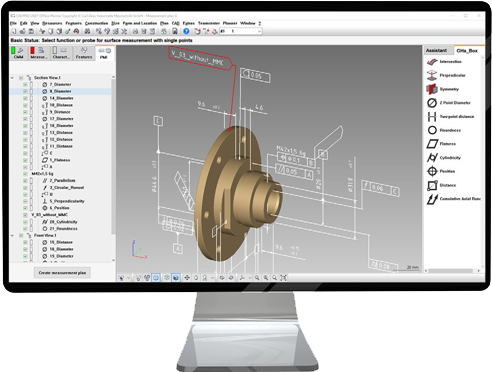
Task: Choose the Symmetry icon in Assistant panel
Action: tap(432, 89)
